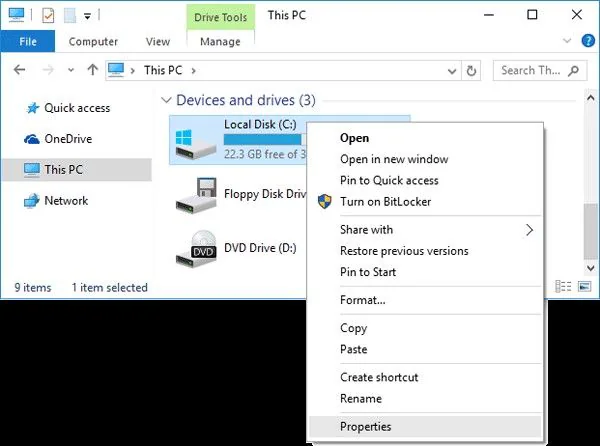Select the Drive Tools contextual tab header

tap(220, 17)
